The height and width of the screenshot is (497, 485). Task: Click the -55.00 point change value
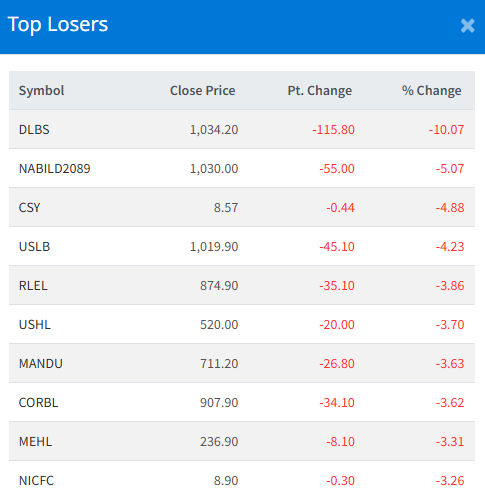pos(337,169)
